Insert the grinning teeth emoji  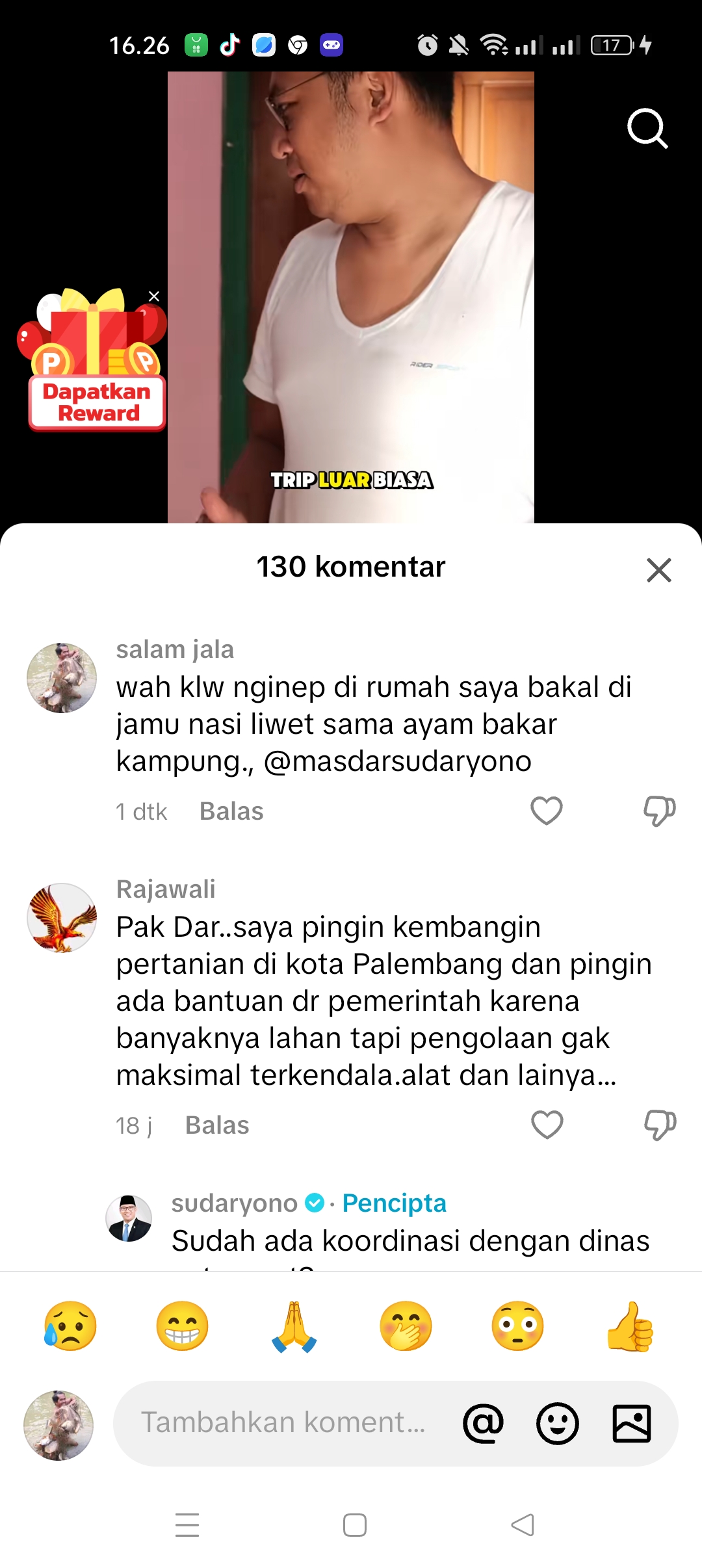(182, 1326)
